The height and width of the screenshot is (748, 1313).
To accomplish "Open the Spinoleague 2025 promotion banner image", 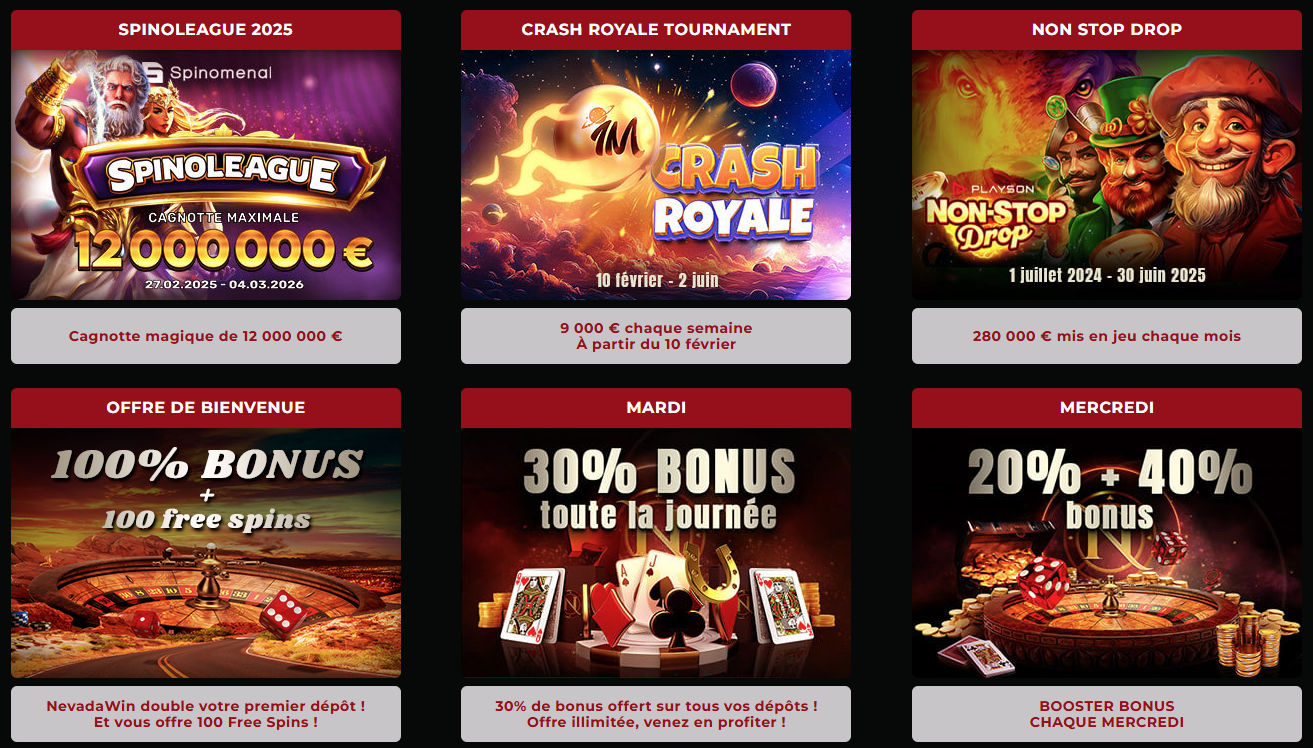I will point(206,175).
